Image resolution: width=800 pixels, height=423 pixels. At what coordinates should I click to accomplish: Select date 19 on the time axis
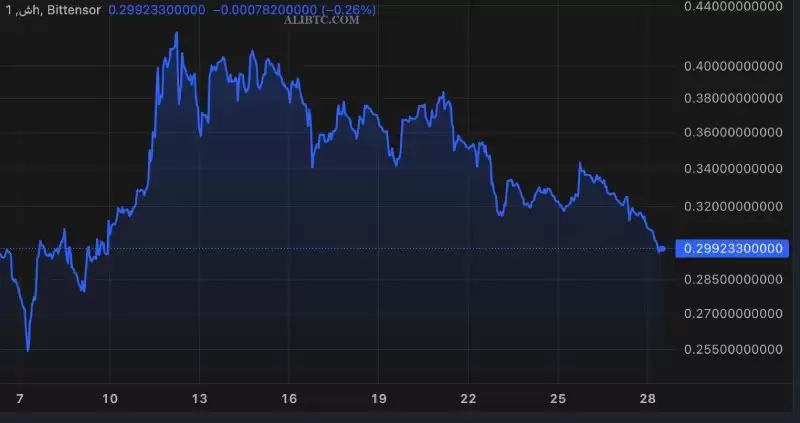coord(378,399)
